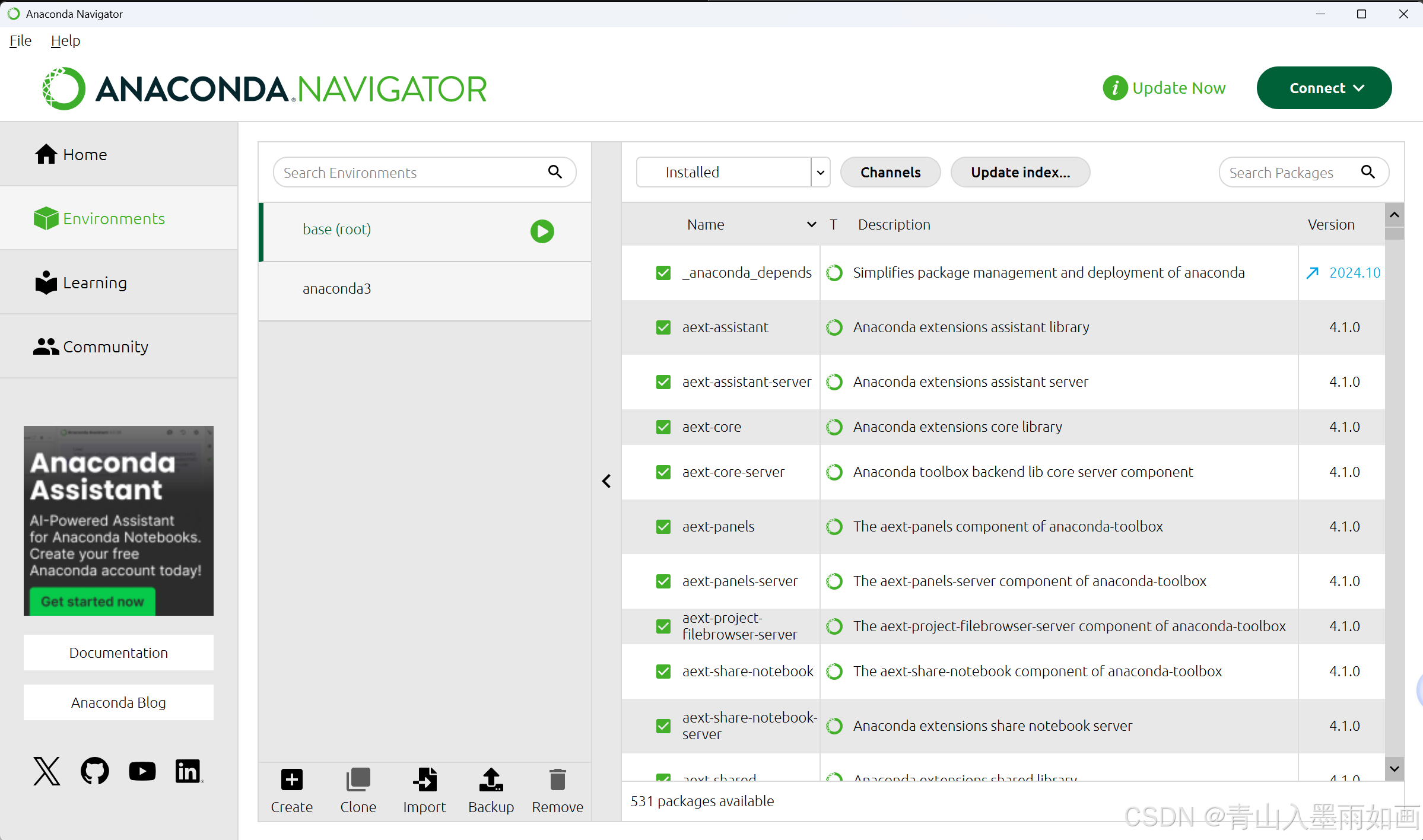Image resolution: width=1423 pixels, height=840 pixels.
Task: Open the YouTube icon link
Action: tap(142, 771)
